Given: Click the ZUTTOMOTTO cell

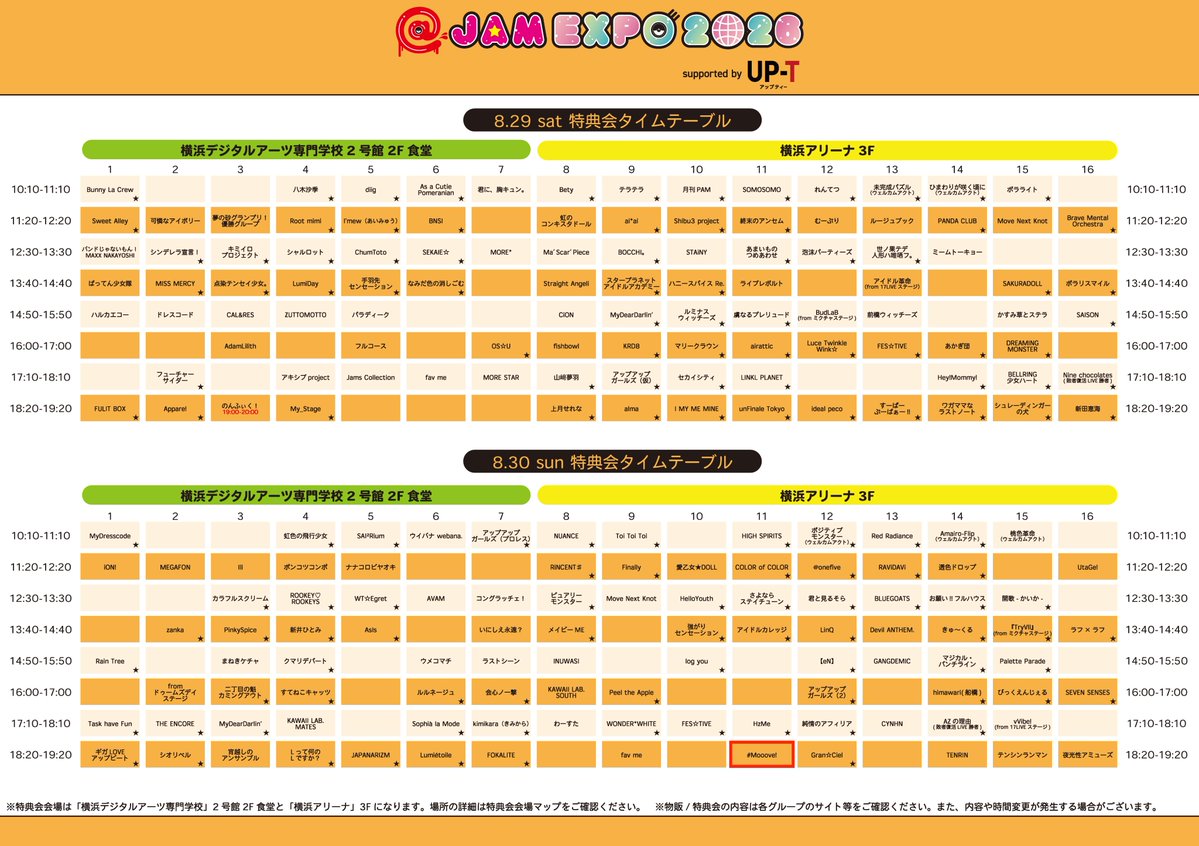Looking at the screenshot, I should (306, 314).
